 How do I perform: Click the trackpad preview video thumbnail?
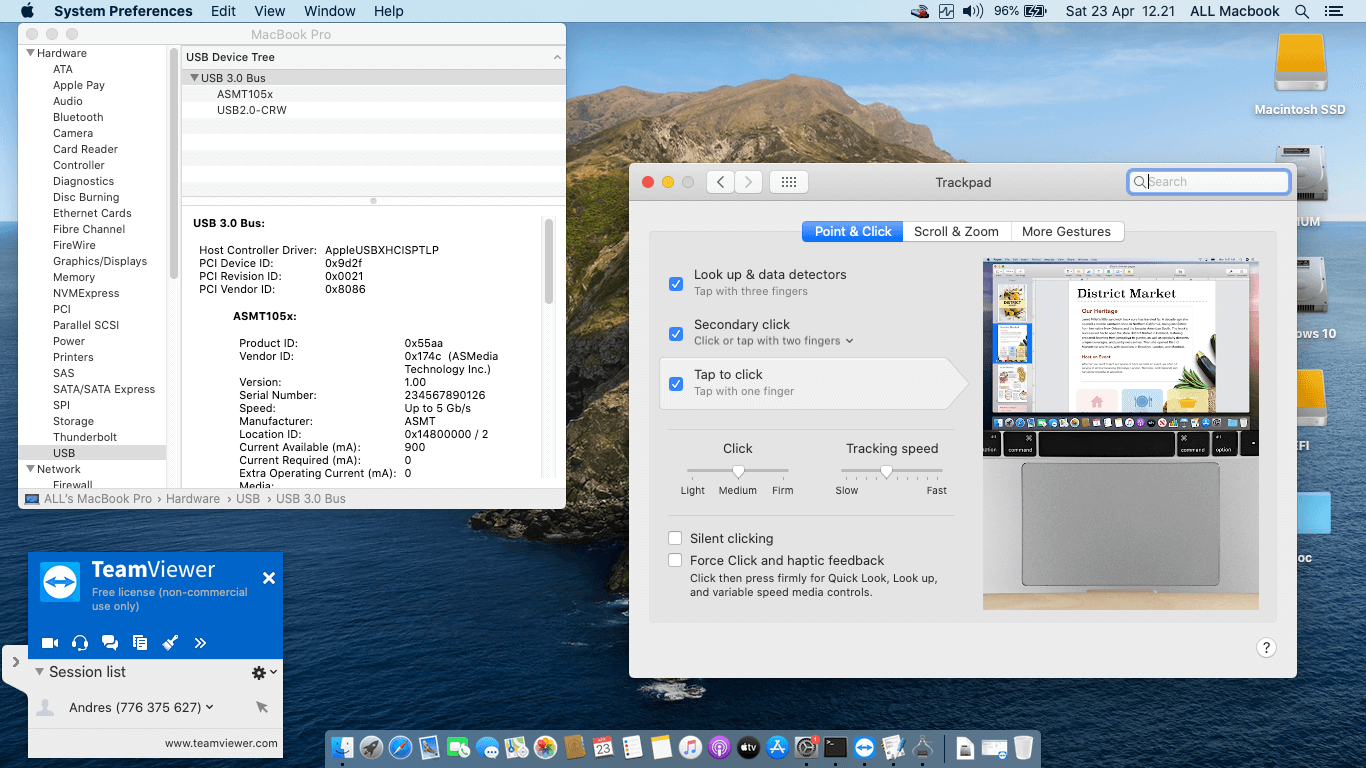[1121, 435]
